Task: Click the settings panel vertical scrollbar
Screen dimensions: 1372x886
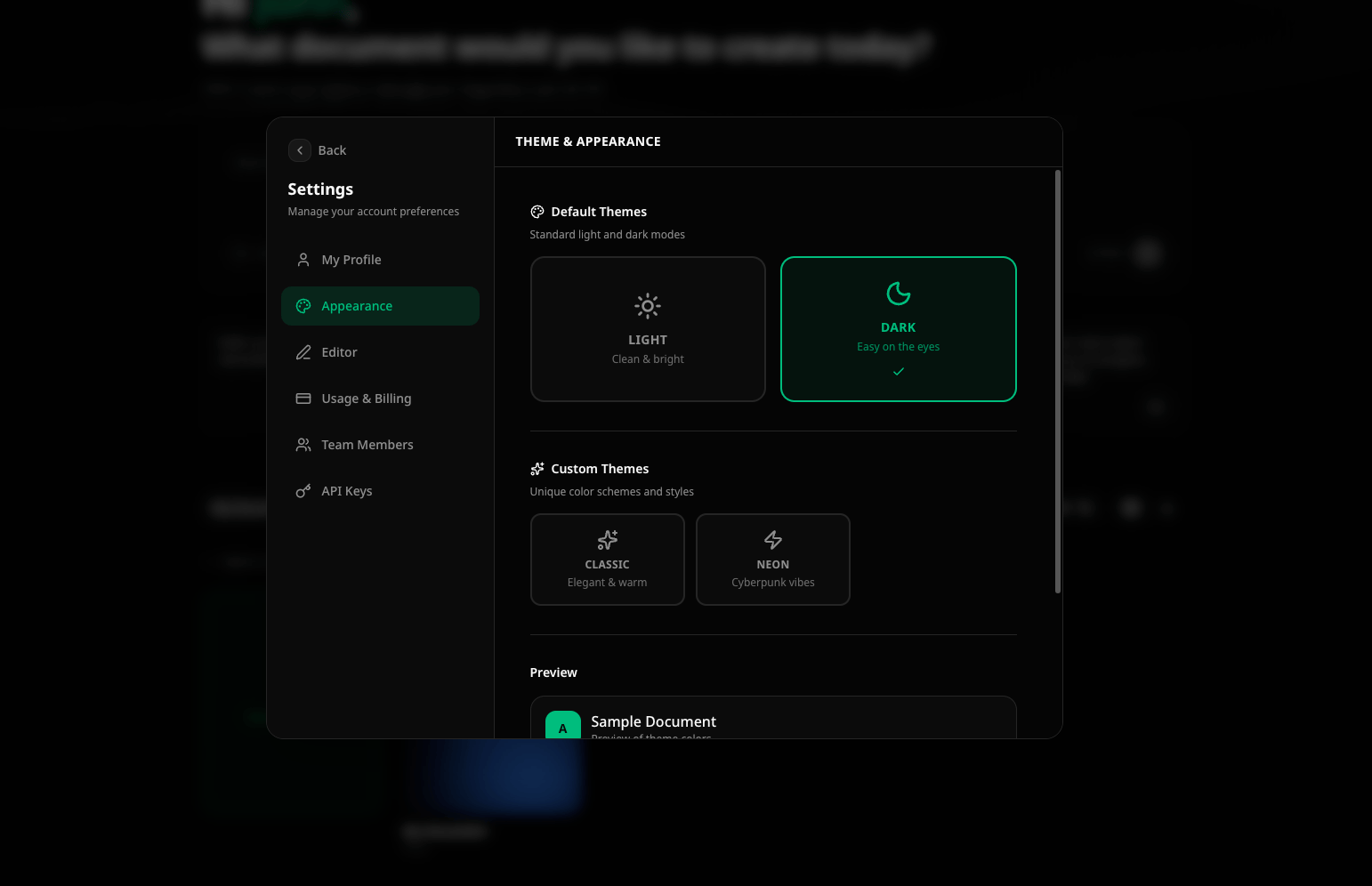Action: [x=1058, y=382]
